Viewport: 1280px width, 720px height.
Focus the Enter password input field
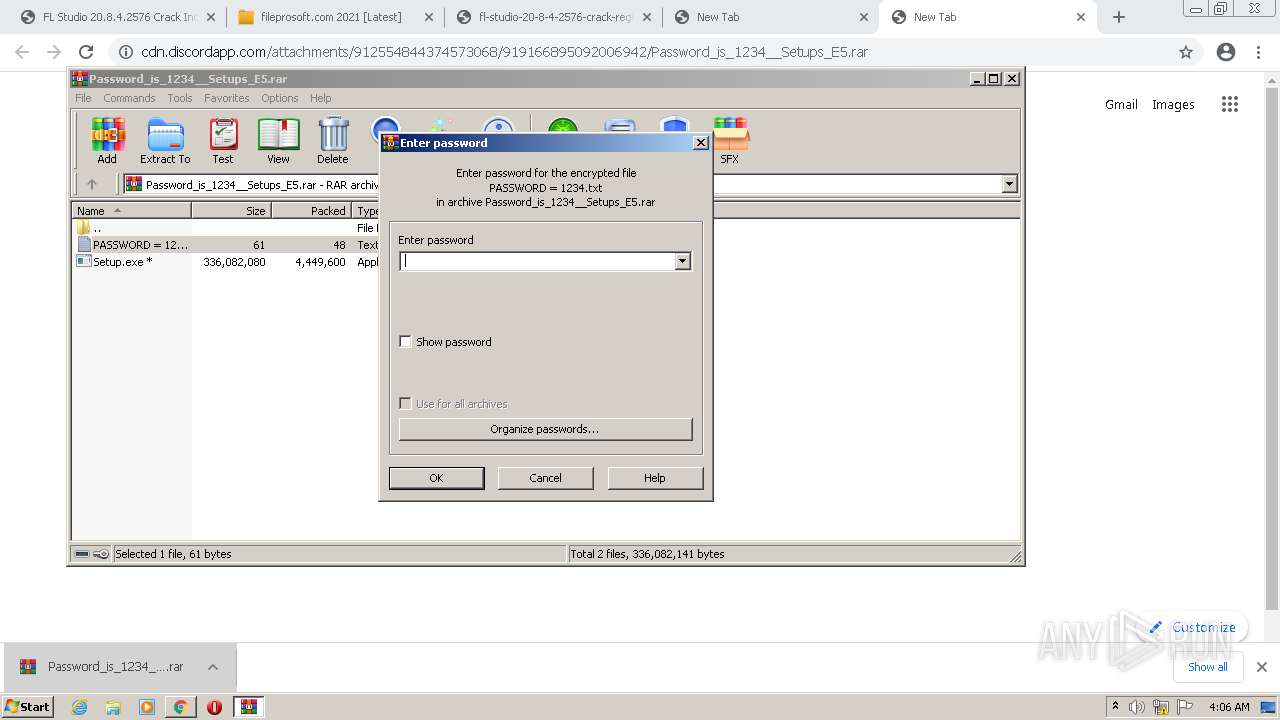537,261
